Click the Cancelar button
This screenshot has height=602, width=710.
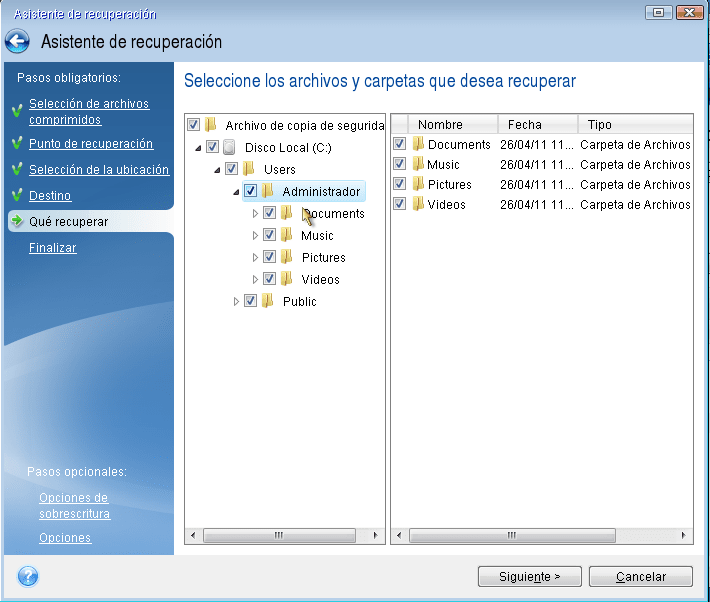pyautogui.click(x=641, y=577)
